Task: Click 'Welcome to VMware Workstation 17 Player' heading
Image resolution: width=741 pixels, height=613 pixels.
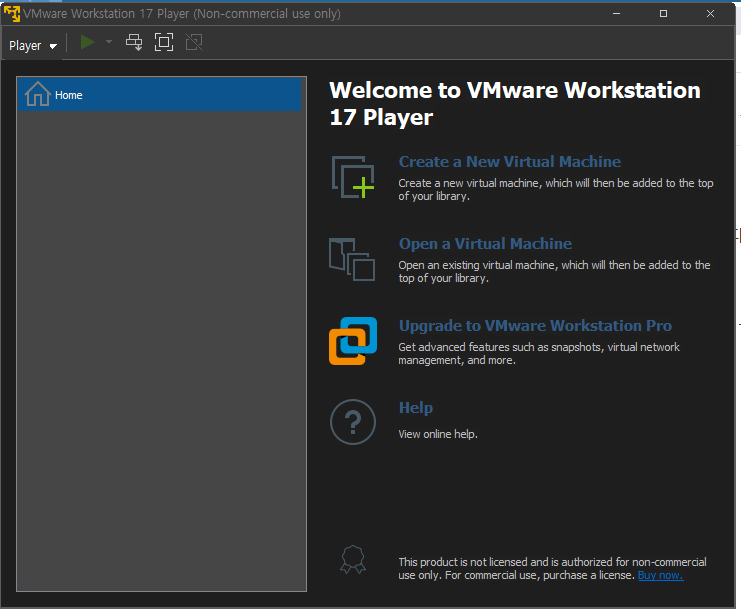Action: pos(515,104)
